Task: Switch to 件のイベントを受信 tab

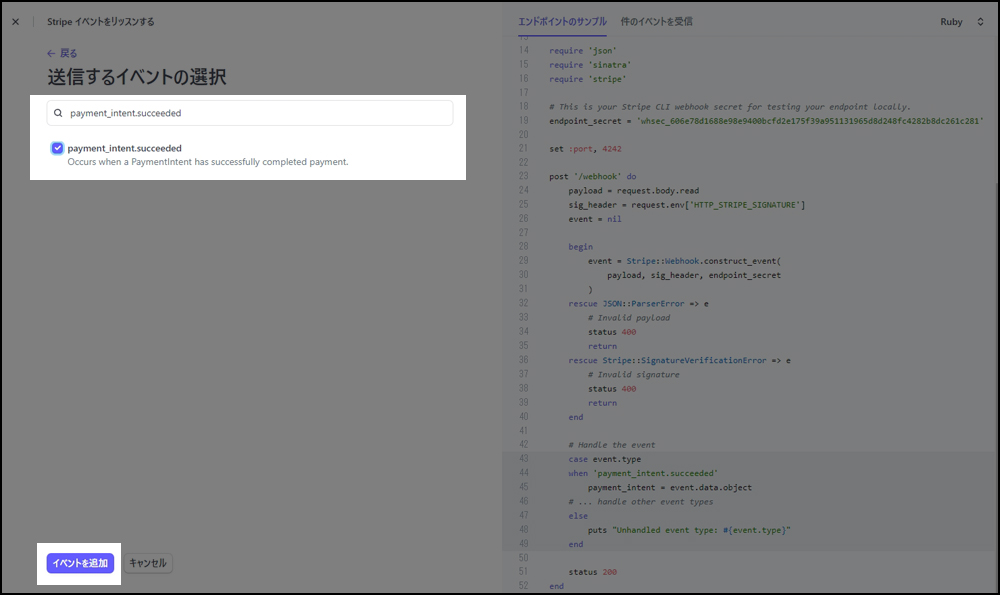Action: point(656,22)
